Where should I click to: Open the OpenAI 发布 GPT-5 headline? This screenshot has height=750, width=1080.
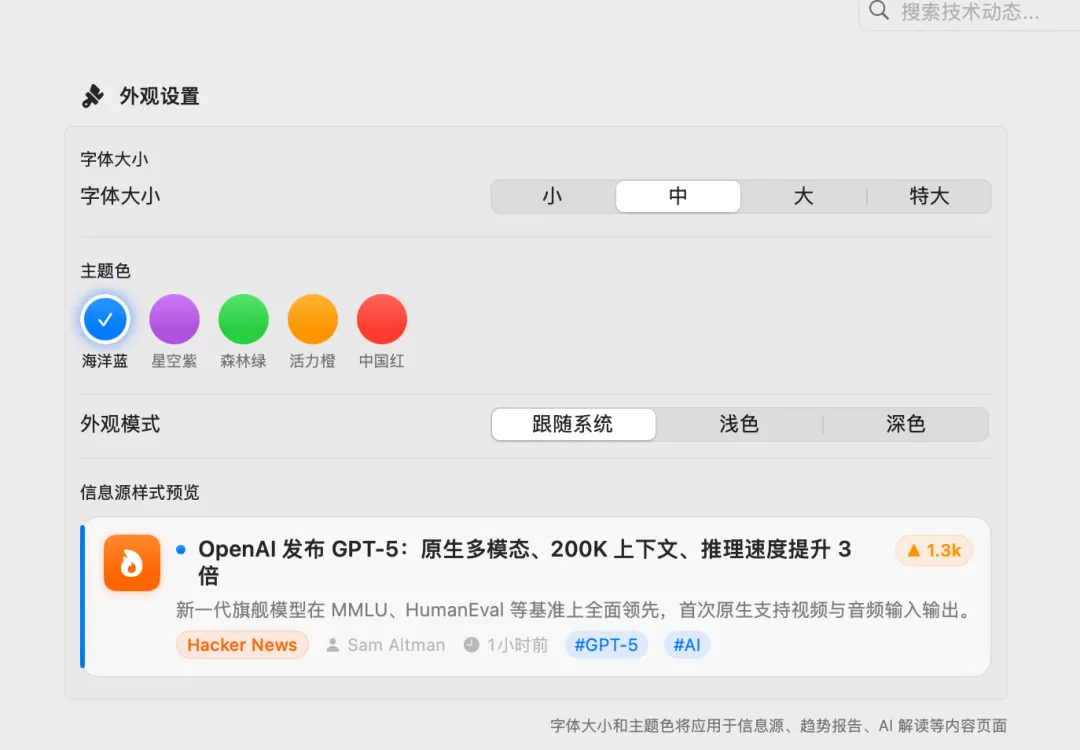[x=525, y=562]
